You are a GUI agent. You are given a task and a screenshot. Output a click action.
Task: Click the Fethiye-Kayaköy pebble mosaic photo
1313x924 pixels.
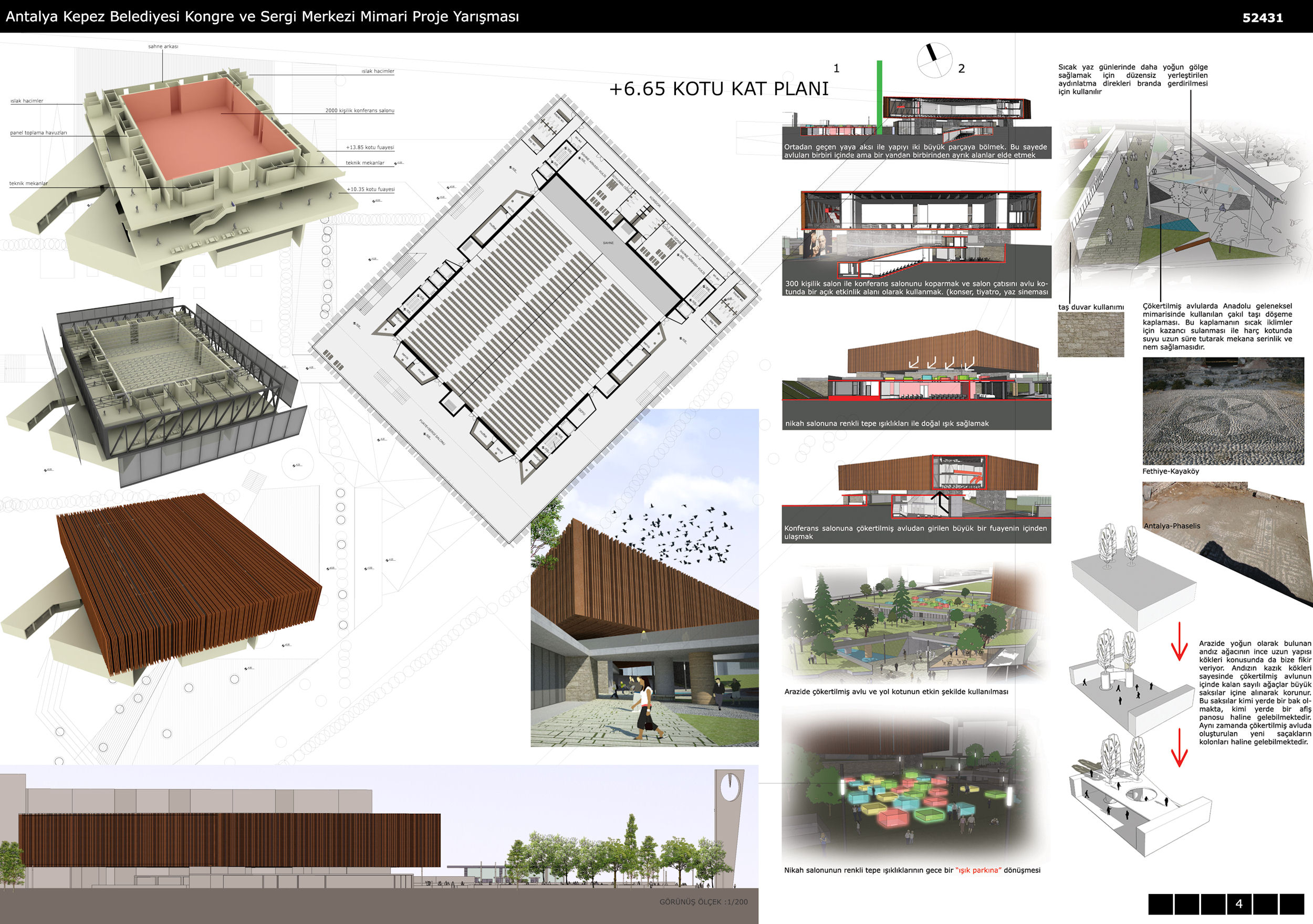tap(1223, 411)
